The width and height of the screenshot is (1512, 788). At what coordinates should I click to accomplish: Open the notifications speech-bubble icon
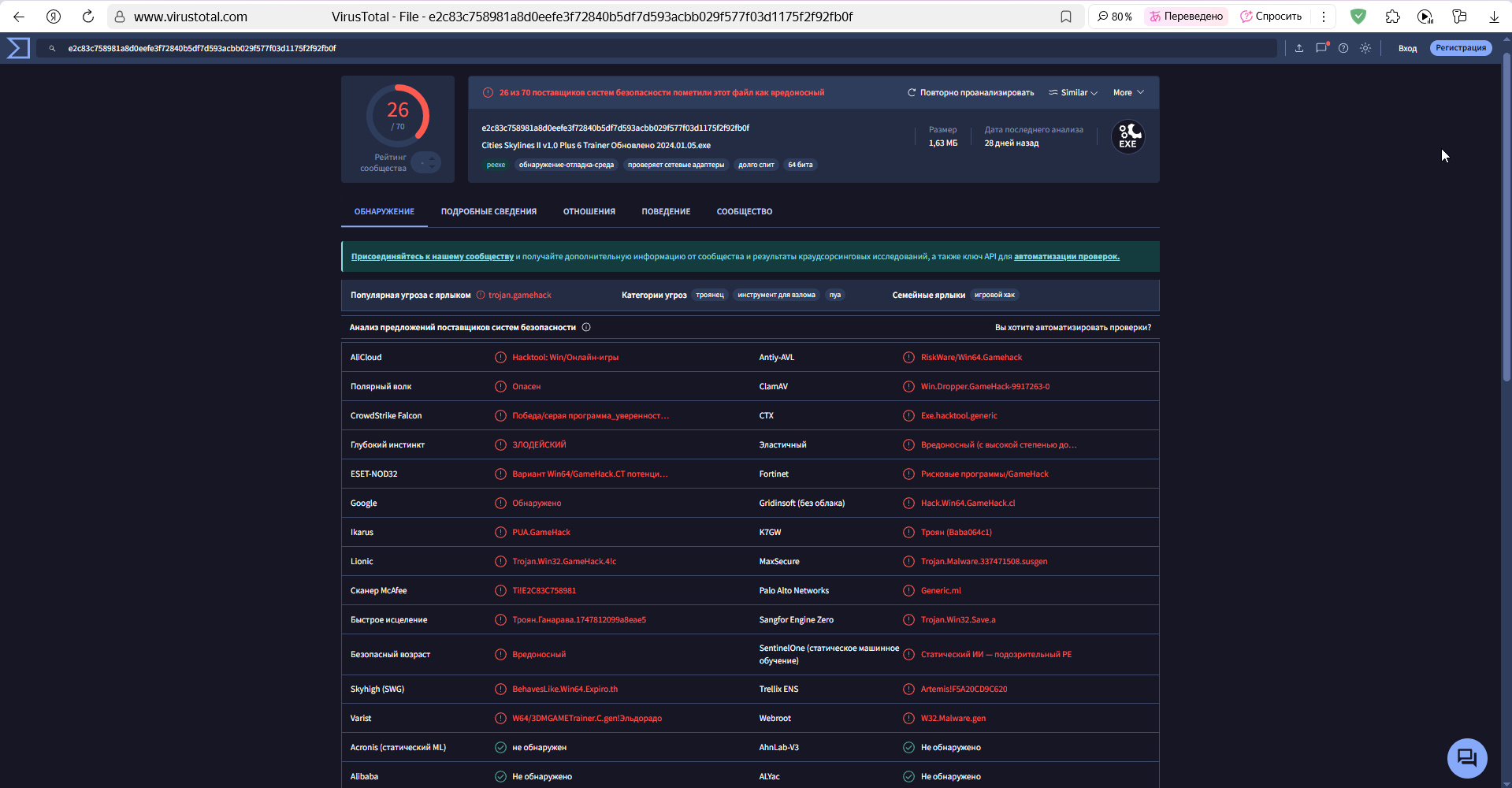pyautogui.click(x=1321, y=48)
